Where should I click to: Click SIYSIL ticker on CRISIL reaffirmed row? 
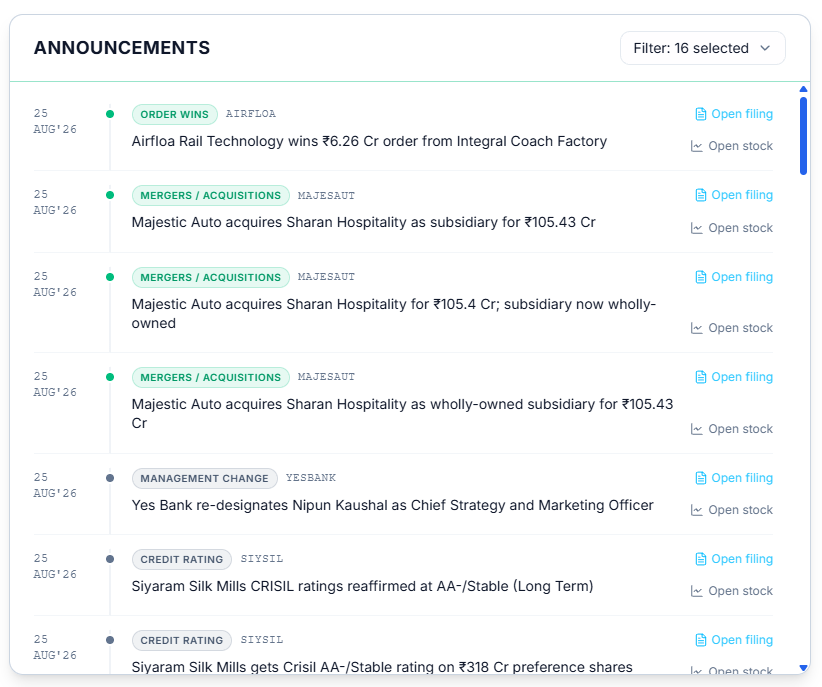pyautogui.click(x=262, y=559)
